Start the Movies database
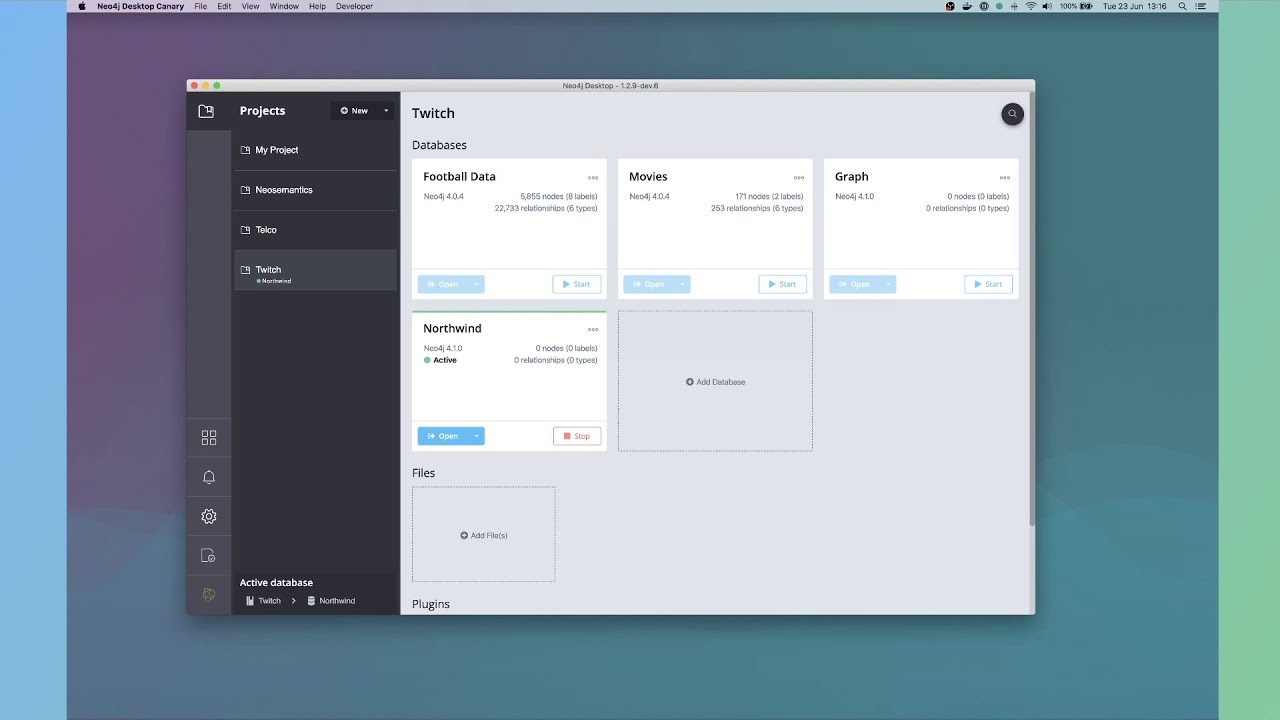Screen dimensions: 1280x720 [x=782, y=284]
